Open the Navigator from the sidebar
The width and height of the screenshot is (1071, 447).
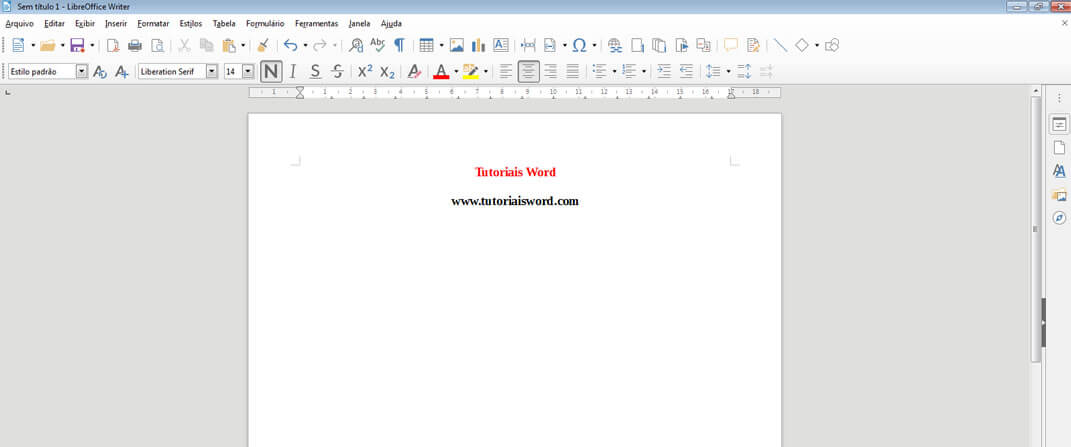pos(1059,218)
